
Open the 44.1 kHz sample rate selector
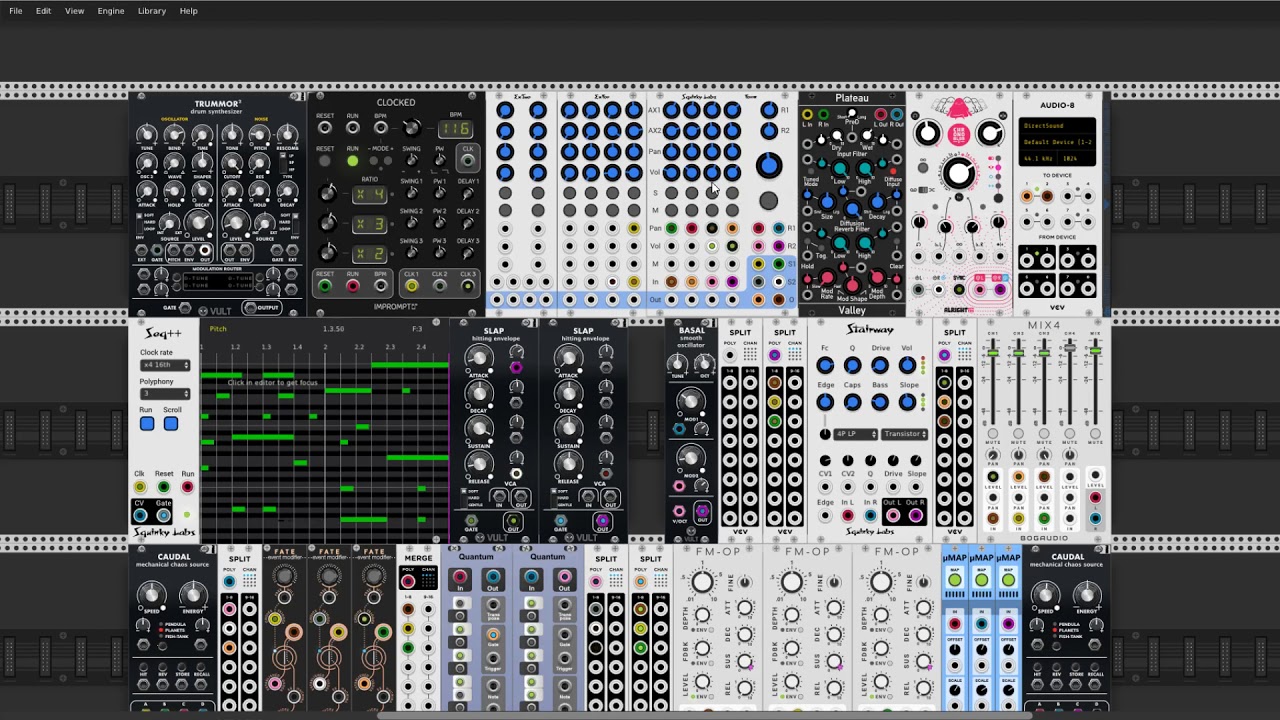pos(1037,158)
